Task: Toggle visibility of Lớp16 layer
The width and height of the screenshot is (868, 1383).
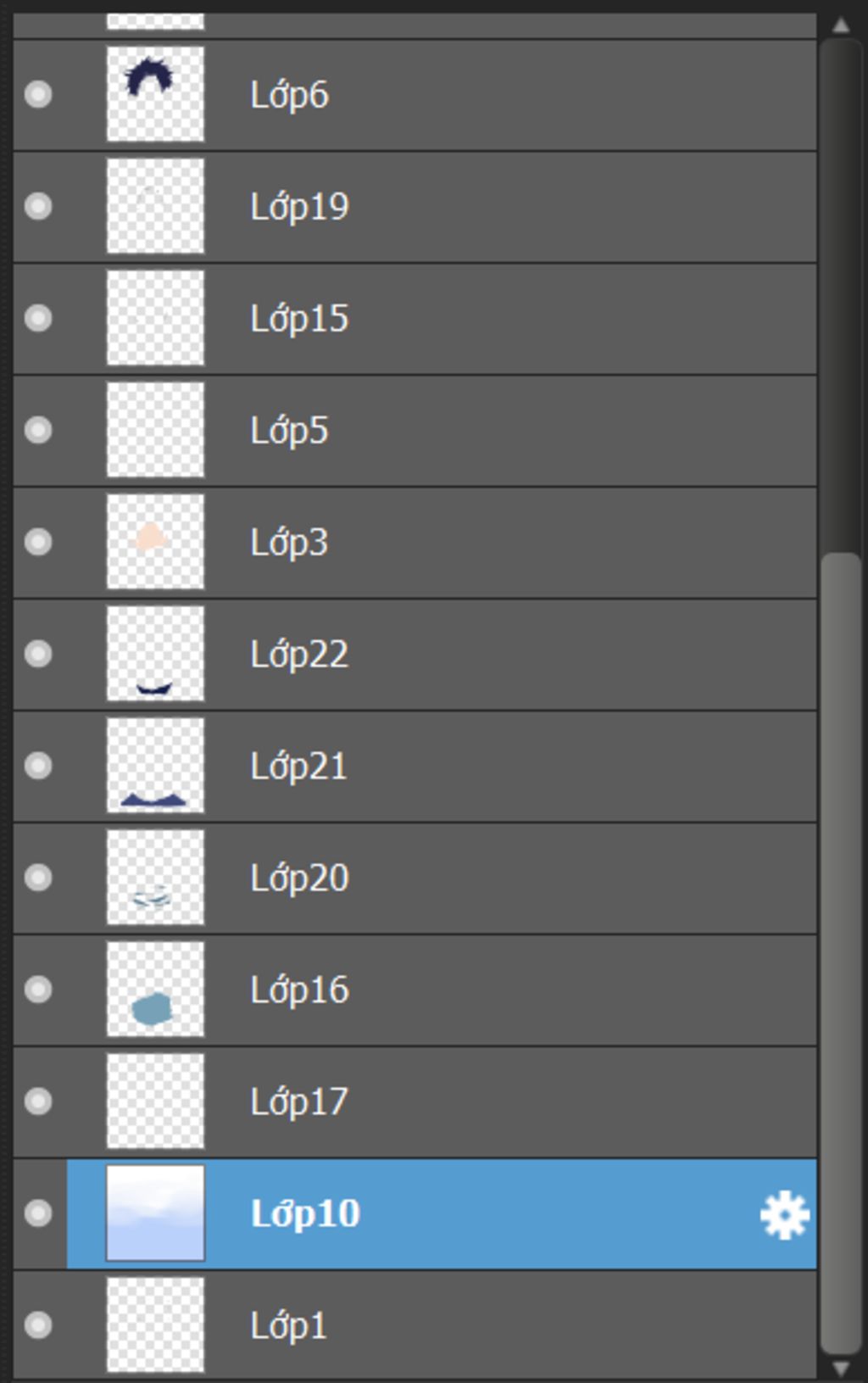Action: [38, 990]
